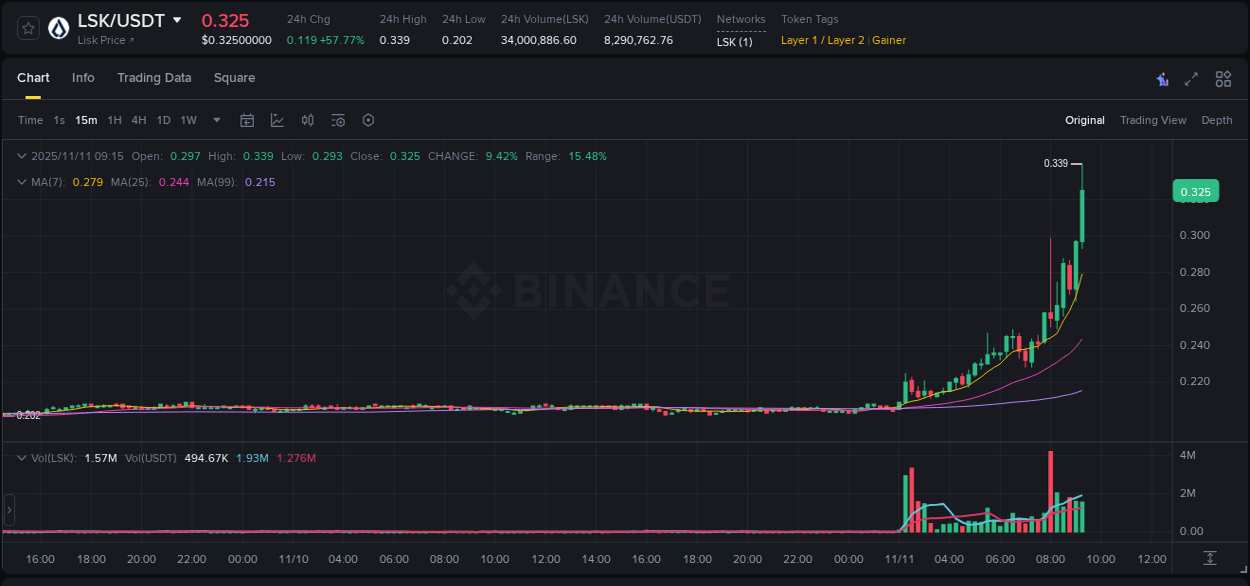Select the 1W timeframe
The width and height of the screenshot is (1250, 586).
(188, 120)
